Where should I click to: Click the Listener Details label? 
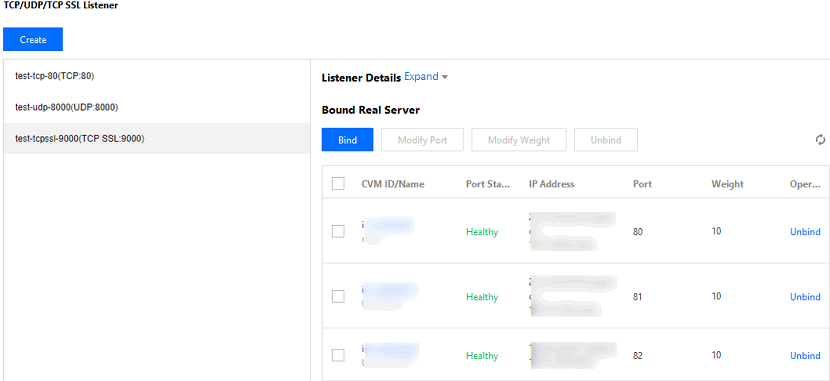361,78
